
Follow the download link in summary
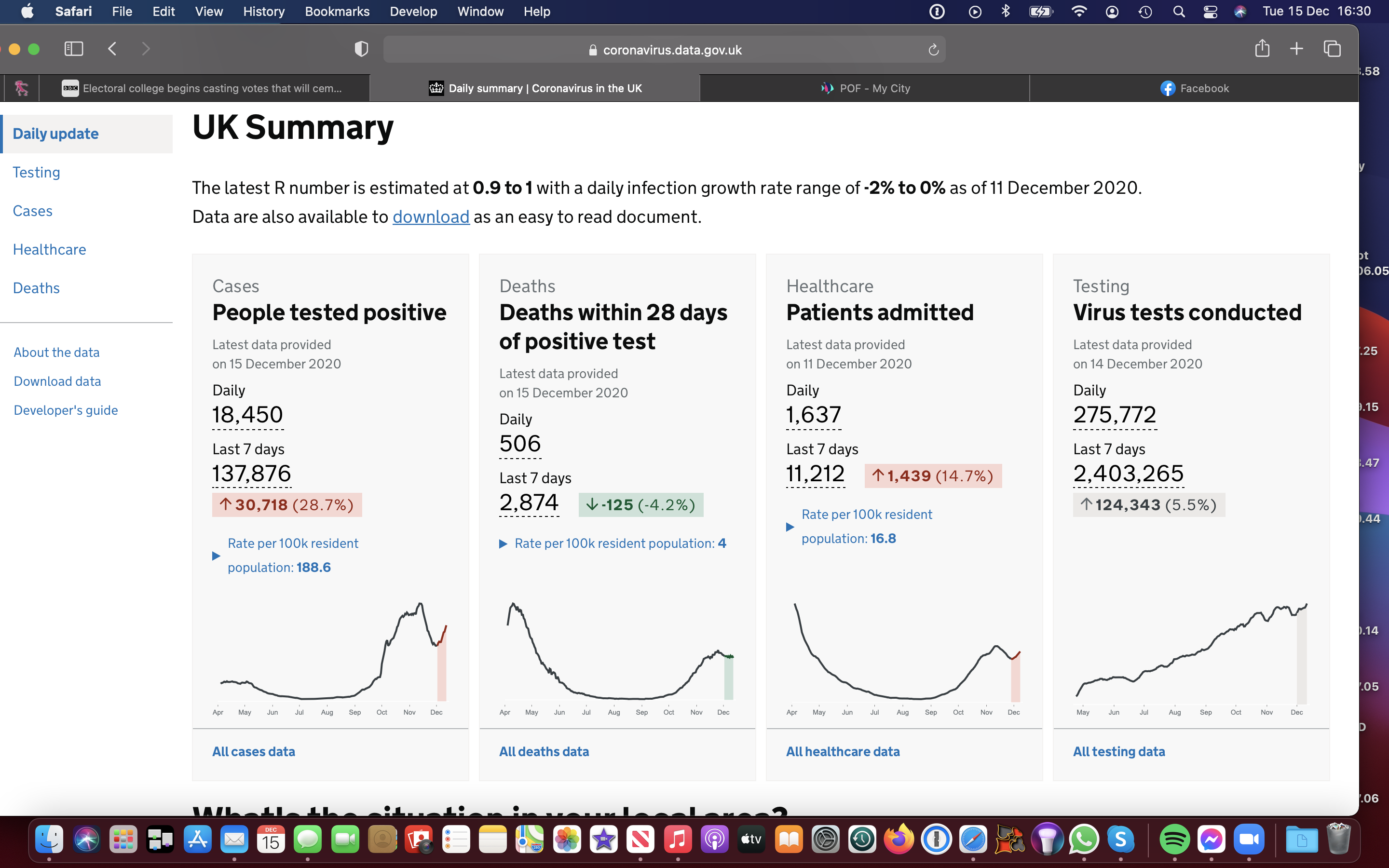(431, 217)
